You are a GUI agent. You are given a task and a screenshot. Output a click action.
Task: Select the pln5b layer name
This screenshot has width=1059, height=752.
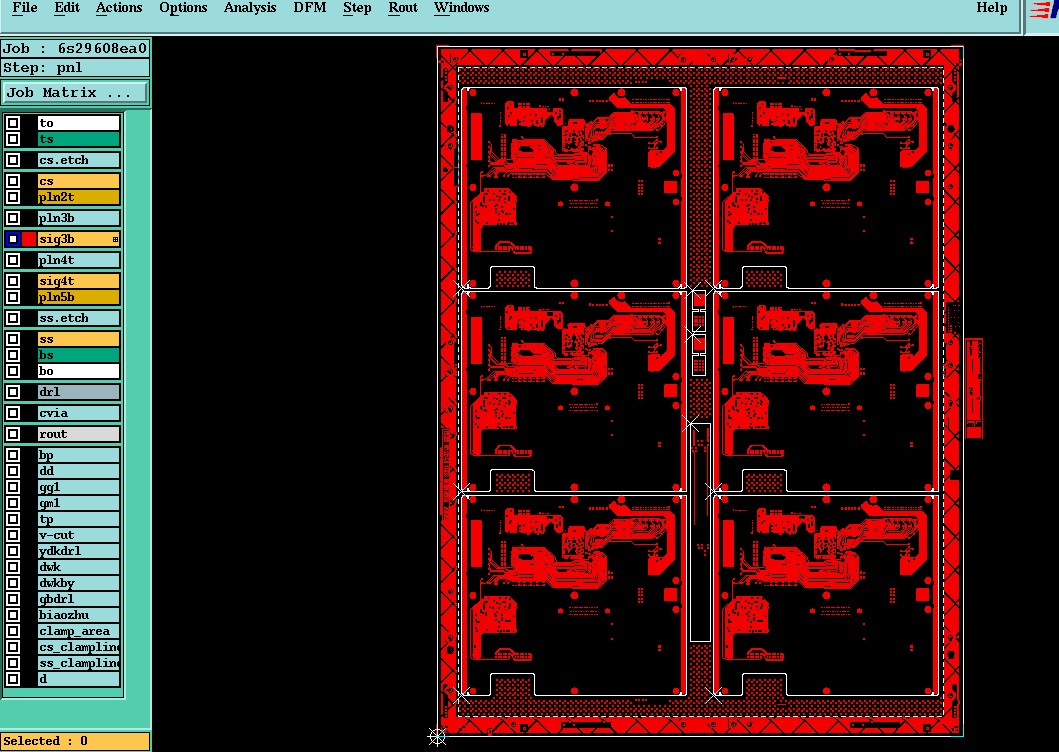pos(79,297)
